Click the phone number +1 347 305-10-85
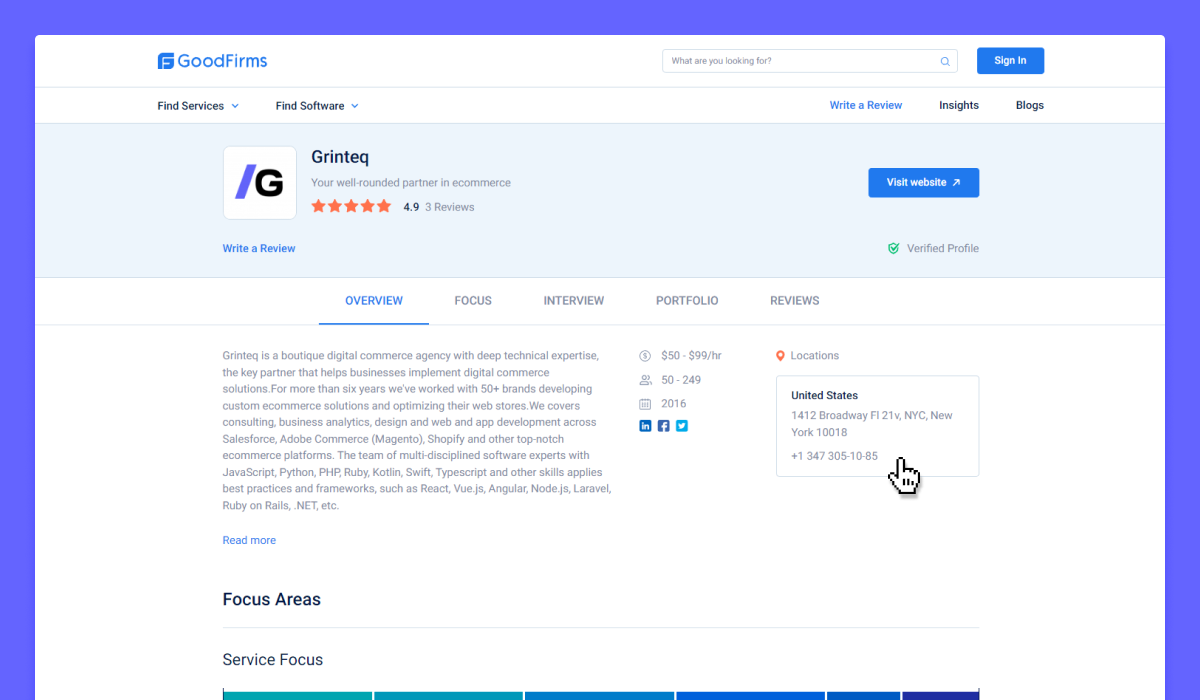This screenshot has height=700, width=1200. [x=834, y=456]
